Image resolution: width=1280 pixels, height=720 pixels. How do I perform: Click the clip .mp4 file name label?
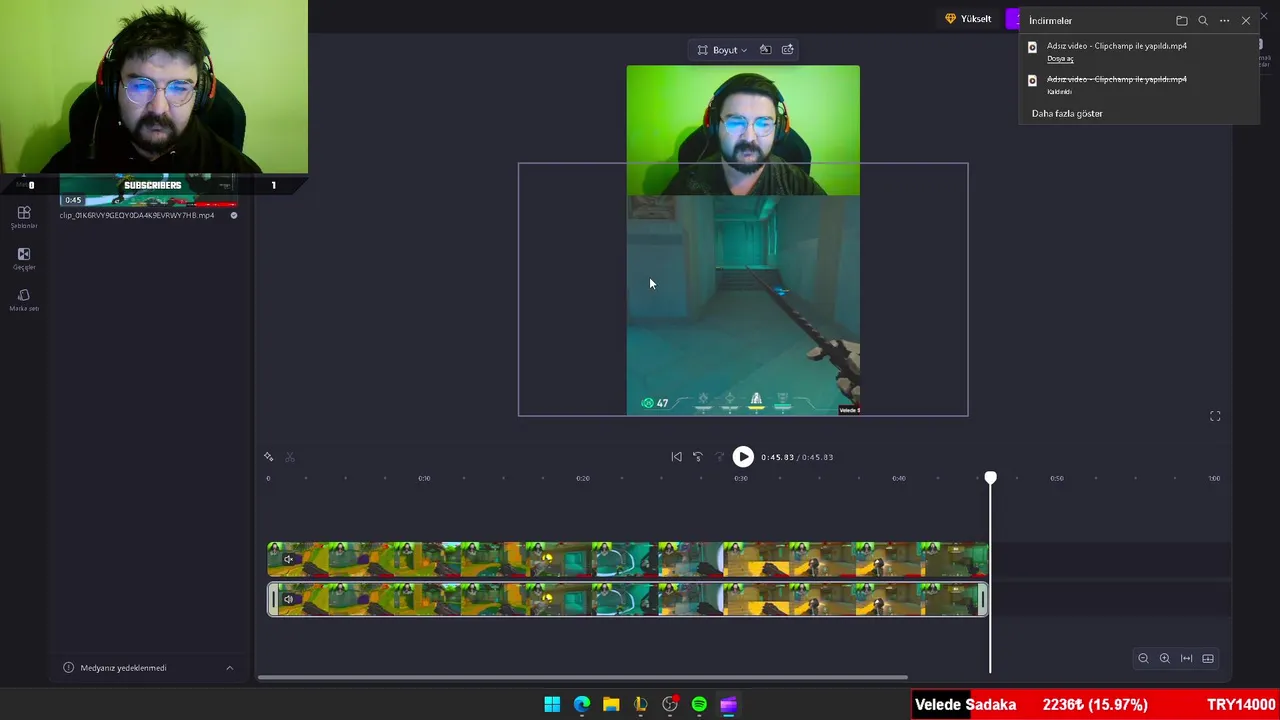point(137,215)
